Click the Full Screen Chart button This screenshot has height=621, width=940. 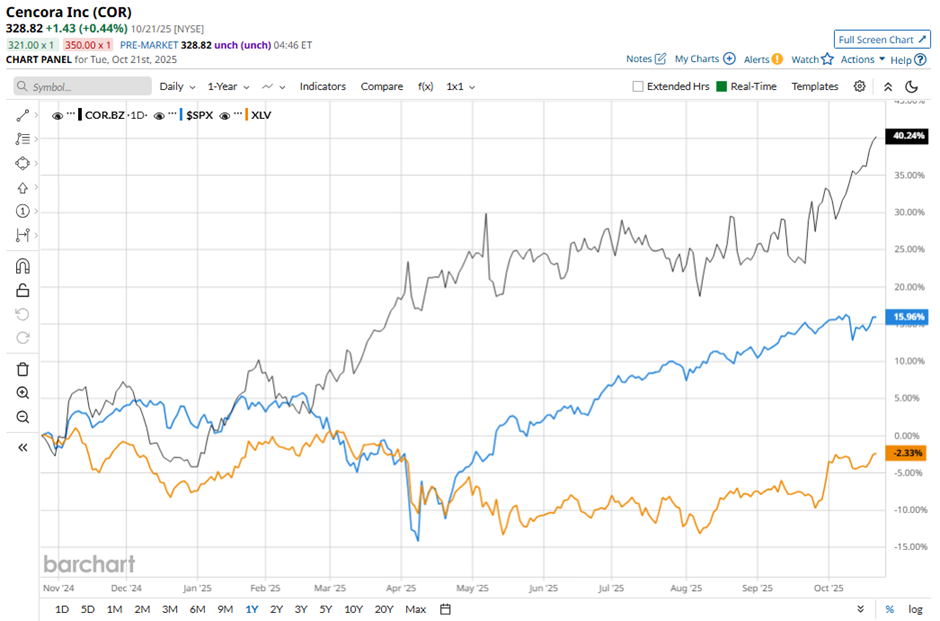point(882,40)
